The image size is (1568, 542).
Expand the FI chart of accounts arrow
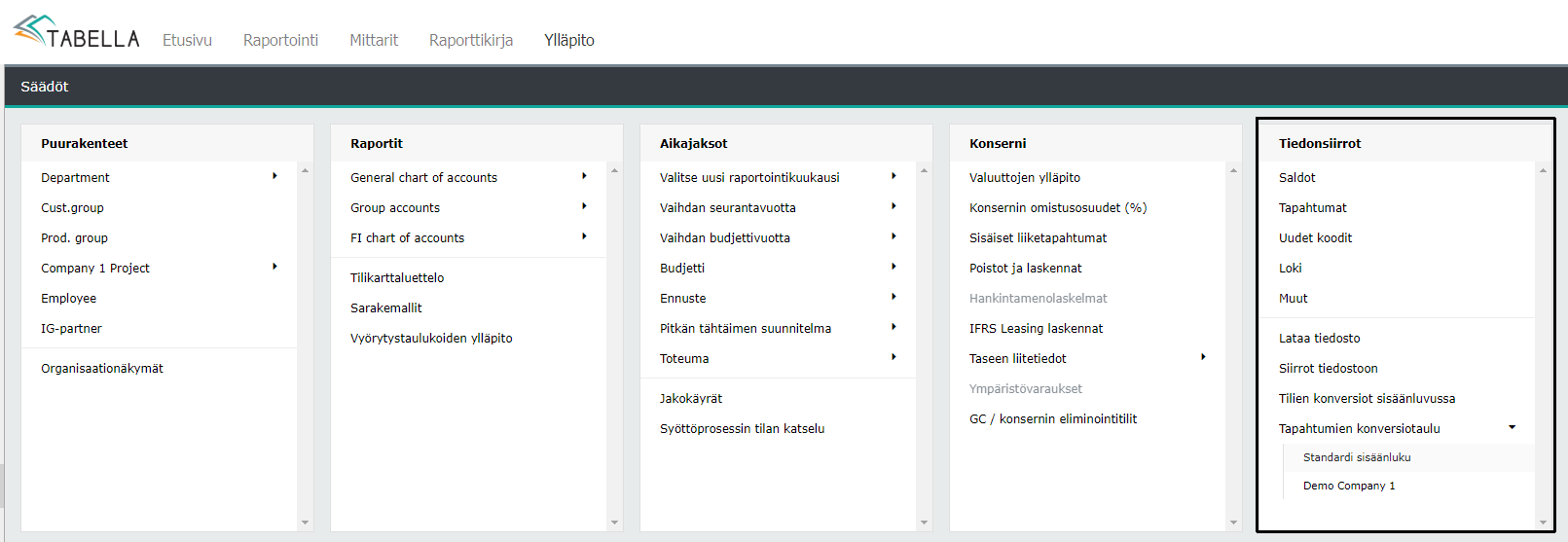pyautogui.click(x=584, y=236)
